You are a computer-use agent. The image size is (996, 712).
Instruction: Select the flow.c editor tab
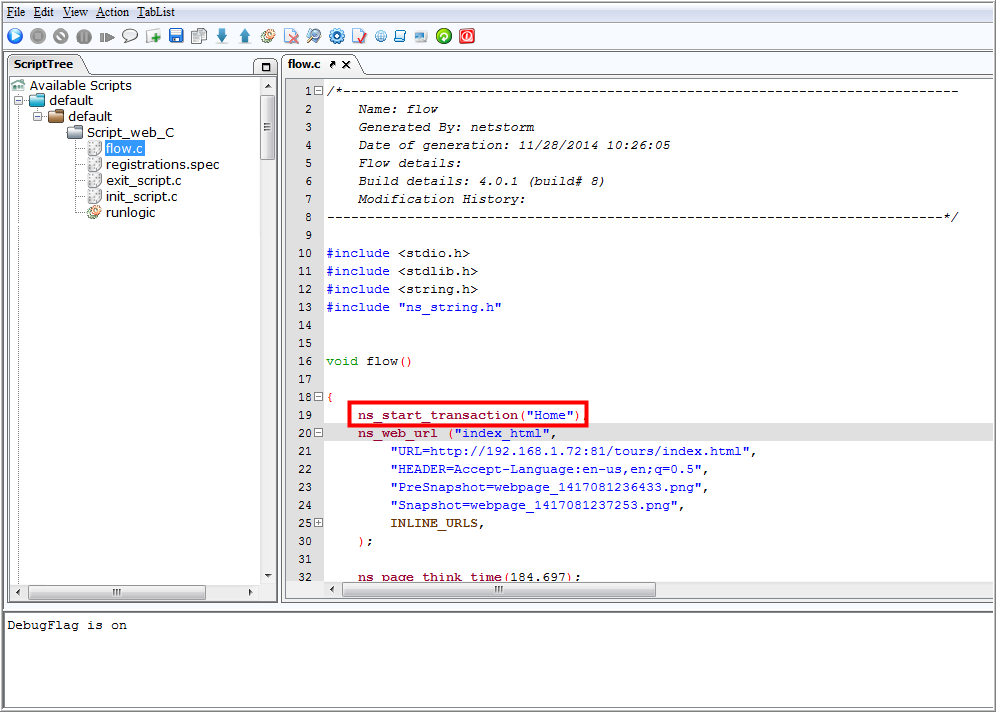(304, 64)
